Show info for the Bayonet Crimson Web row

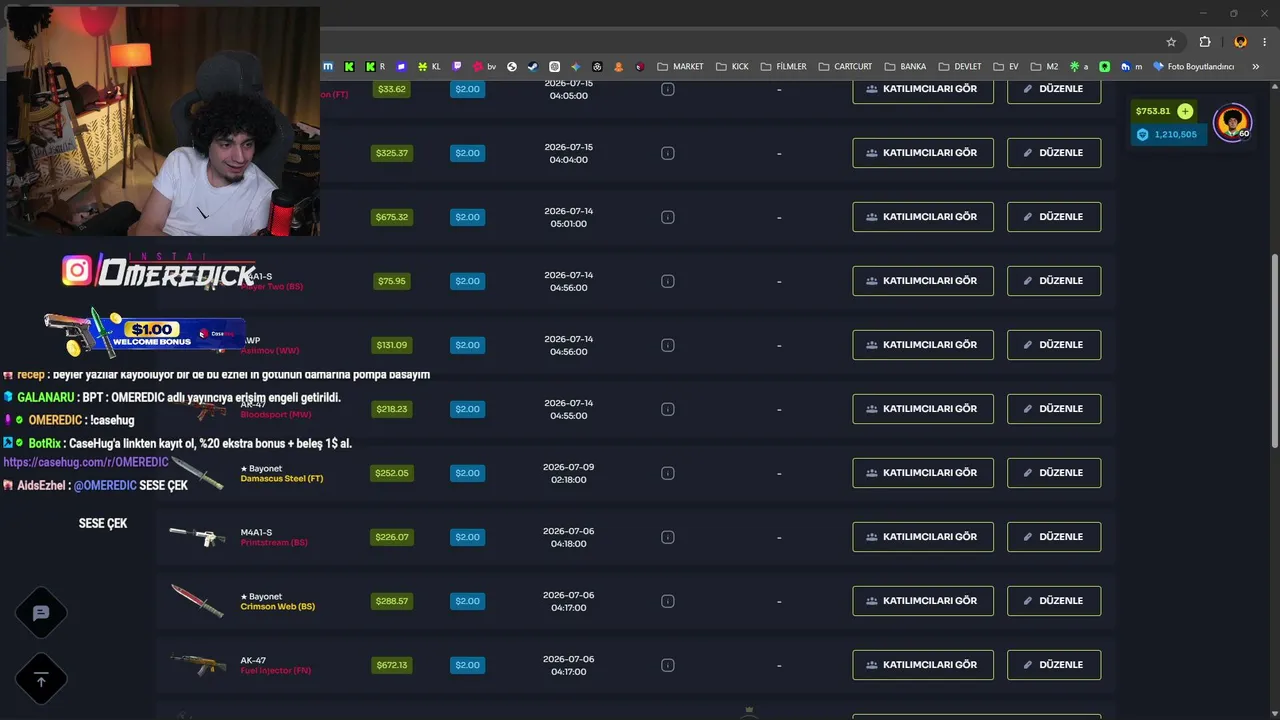668,601
